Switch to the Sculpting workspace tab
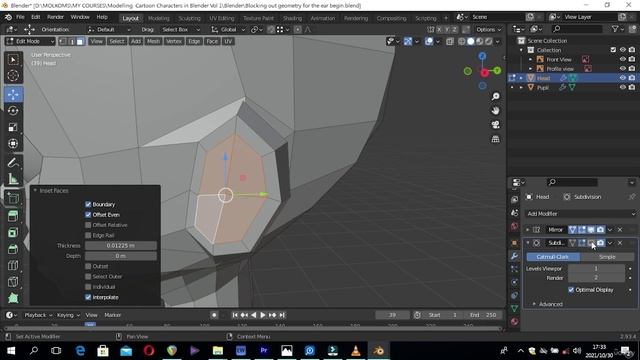The height and width of the screenshot is (360, 640). pos(189,18)
